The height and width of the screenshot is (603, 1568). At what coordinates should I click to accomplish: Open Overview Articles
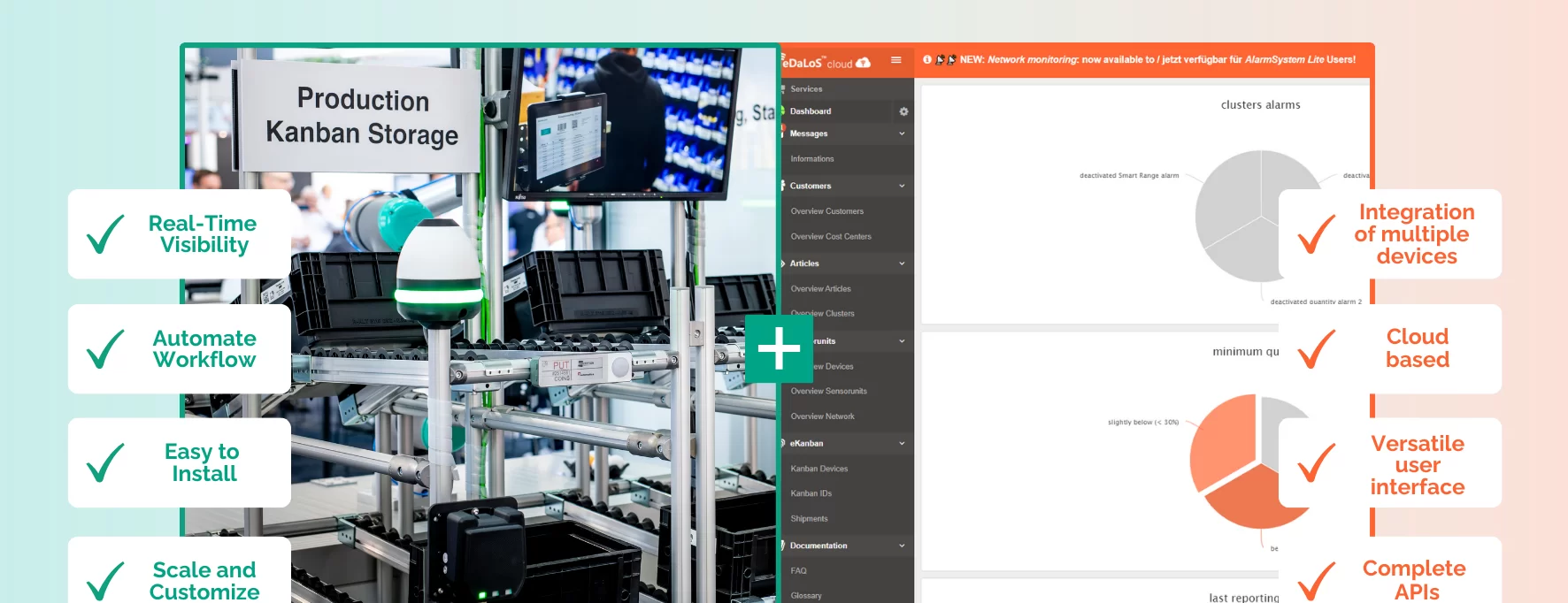click(821, 289)
